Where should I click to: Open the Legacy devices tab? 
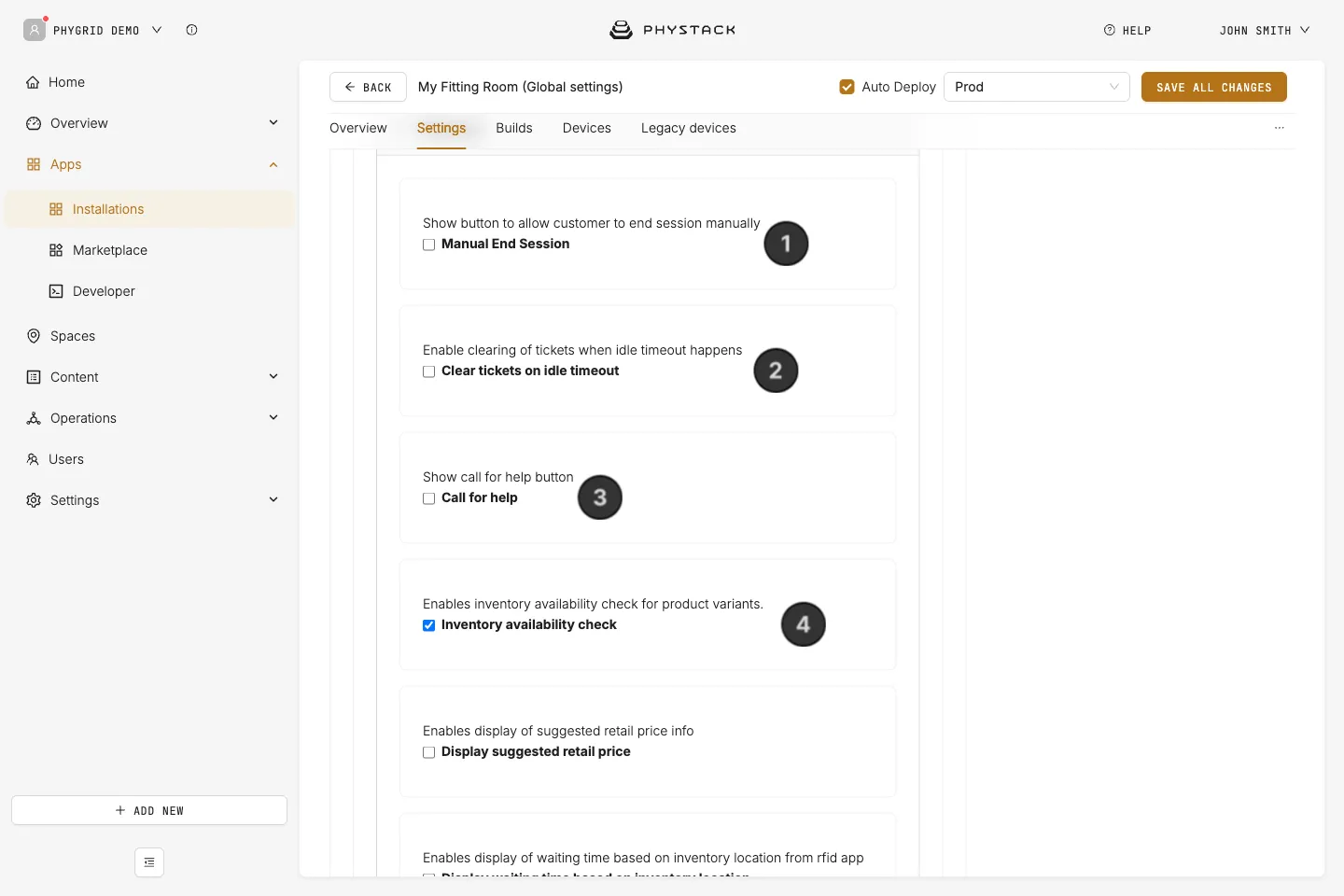[689, 128]
